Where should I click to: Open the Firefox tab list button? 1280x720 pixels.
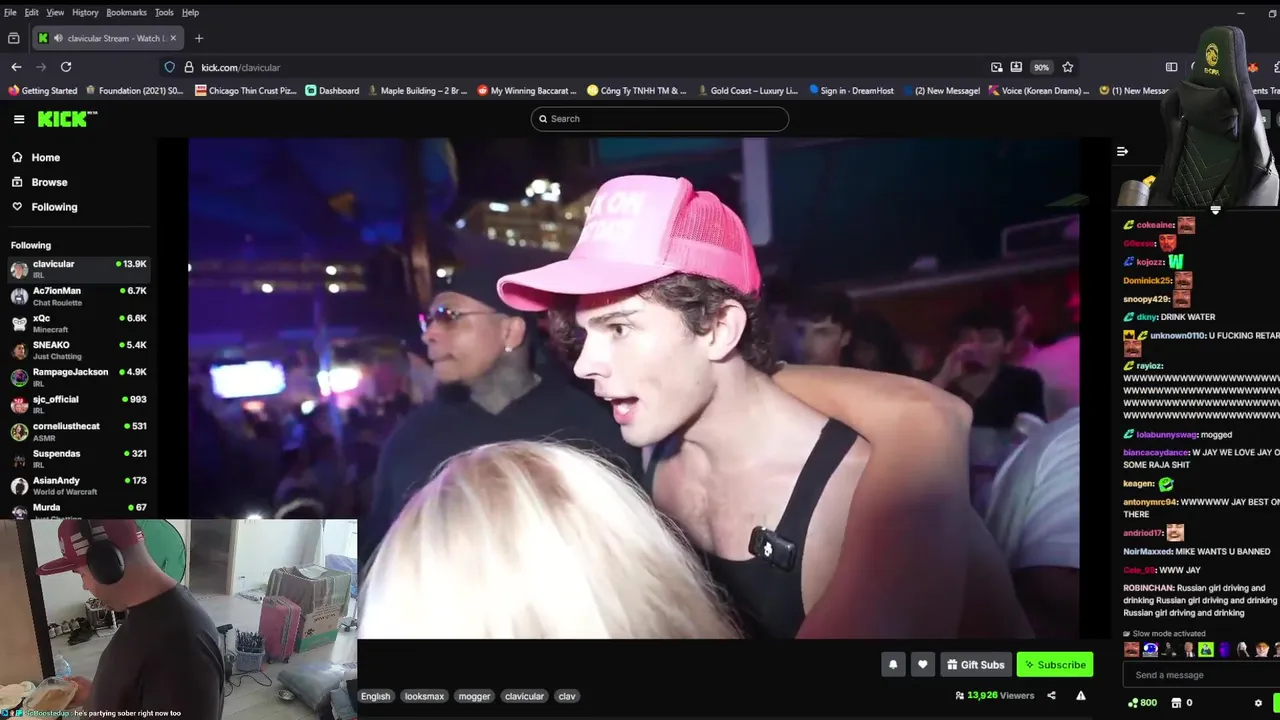click(x=14, y=38)
